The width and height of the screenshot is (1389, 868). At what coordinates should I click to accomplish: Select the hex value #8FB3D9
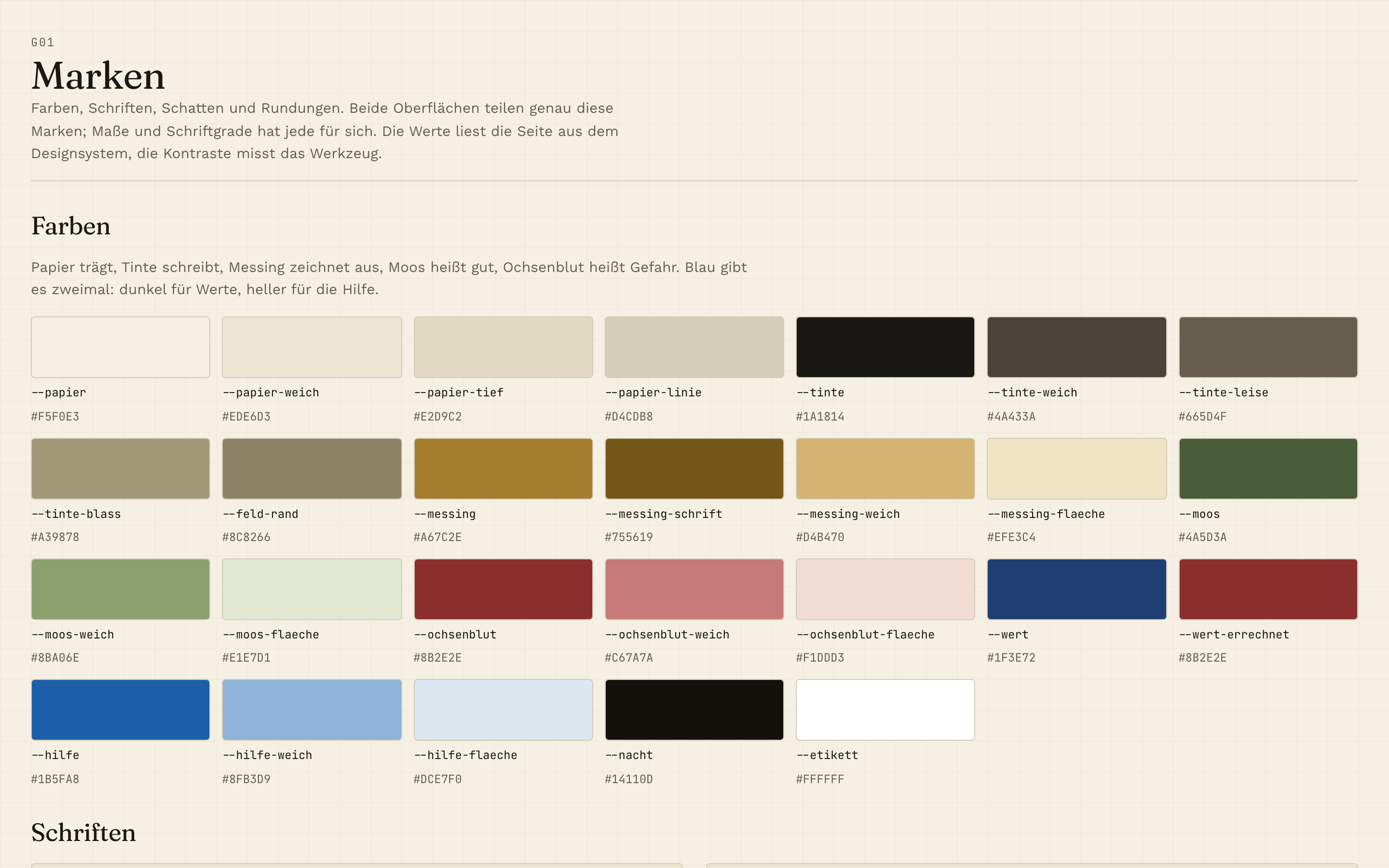point(246,780)
